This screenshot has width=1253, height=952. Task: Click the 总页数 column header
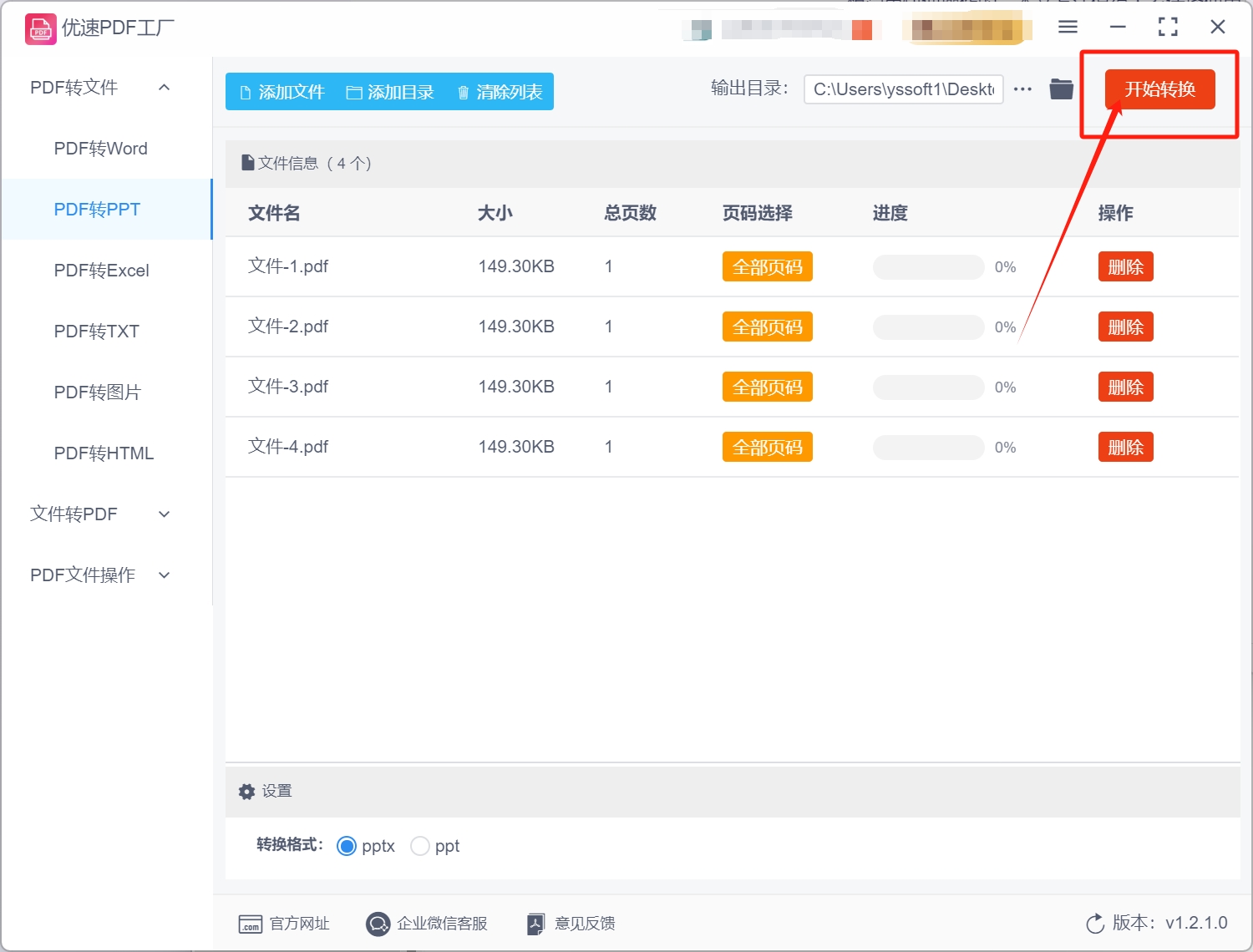coord(631,213)
